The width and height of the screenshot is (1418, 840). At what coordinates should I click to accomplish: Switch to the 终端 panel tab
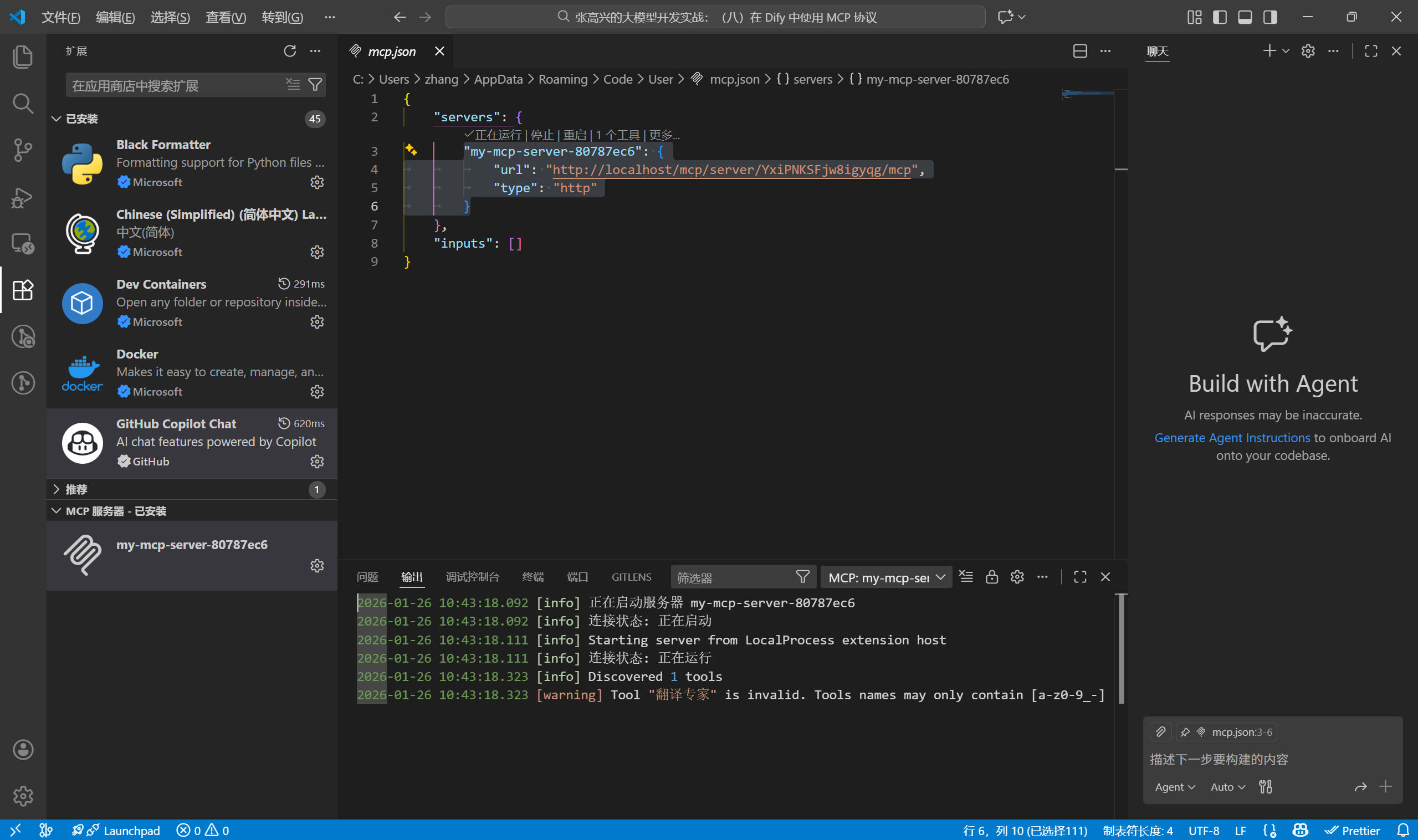coord(533,577)
